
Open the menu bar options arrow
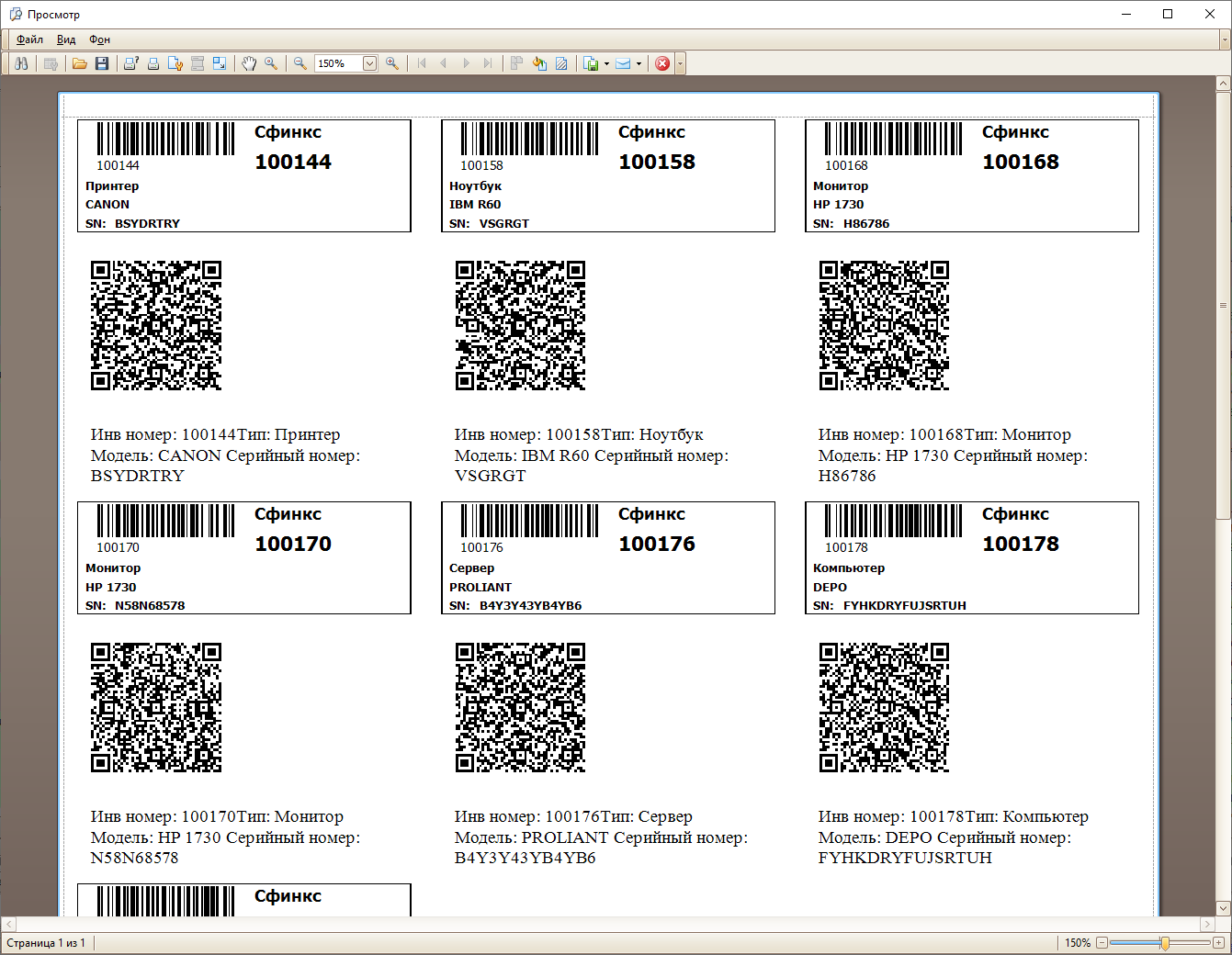[1225, 39]
